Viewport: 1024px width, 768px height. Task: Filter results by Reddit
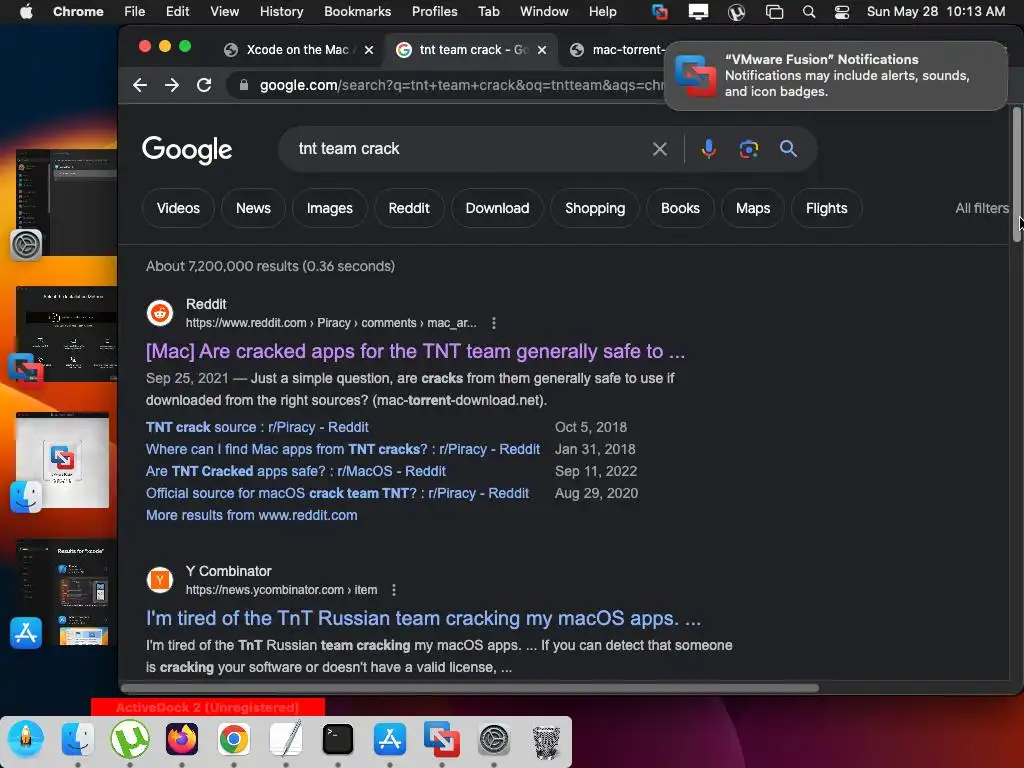pos(409,208)
